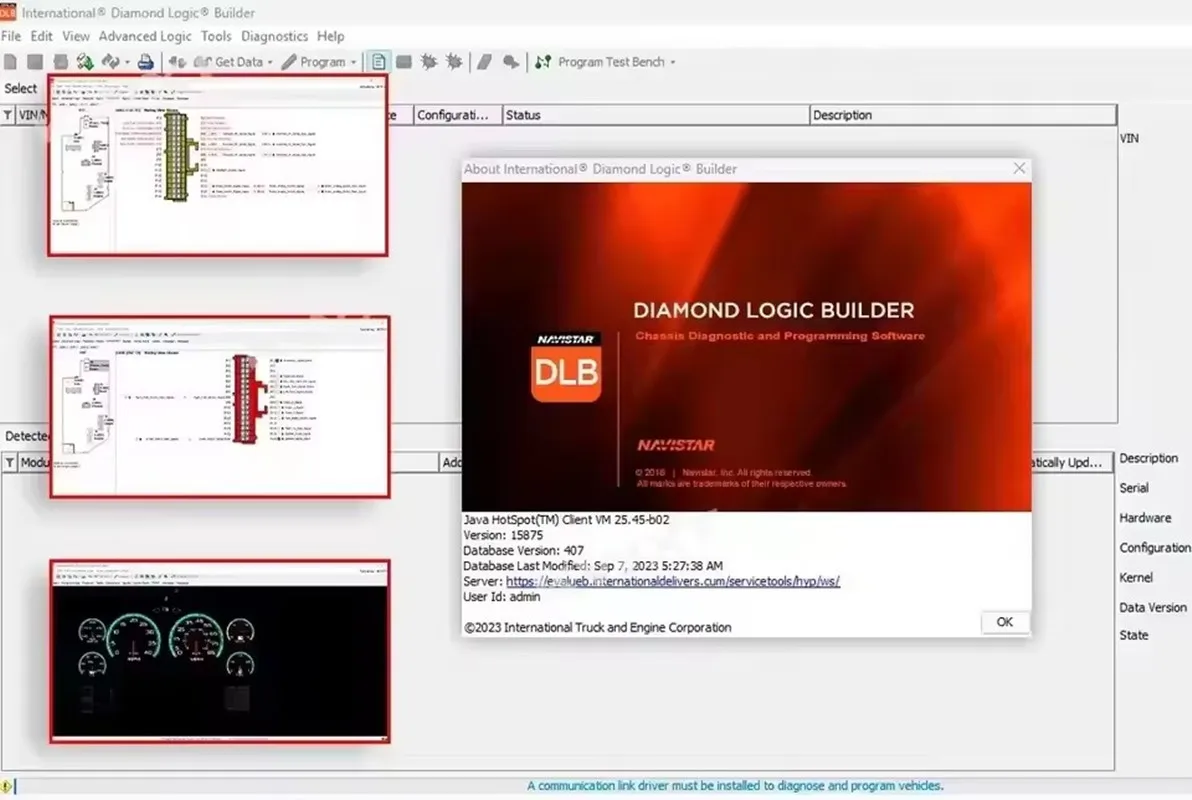Toggle the Module filter funnel icon
1192x800 pixels.
8,462
